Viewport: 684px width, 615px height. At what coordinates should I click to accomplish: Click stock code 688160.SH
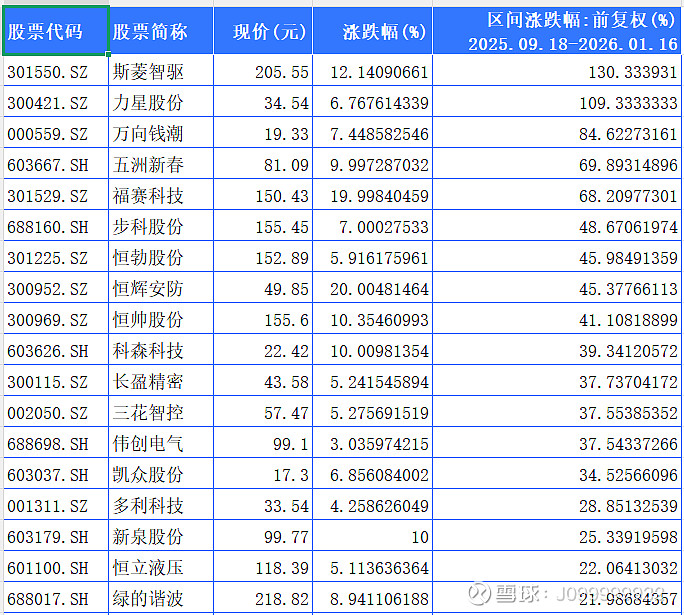click(48, 227)
